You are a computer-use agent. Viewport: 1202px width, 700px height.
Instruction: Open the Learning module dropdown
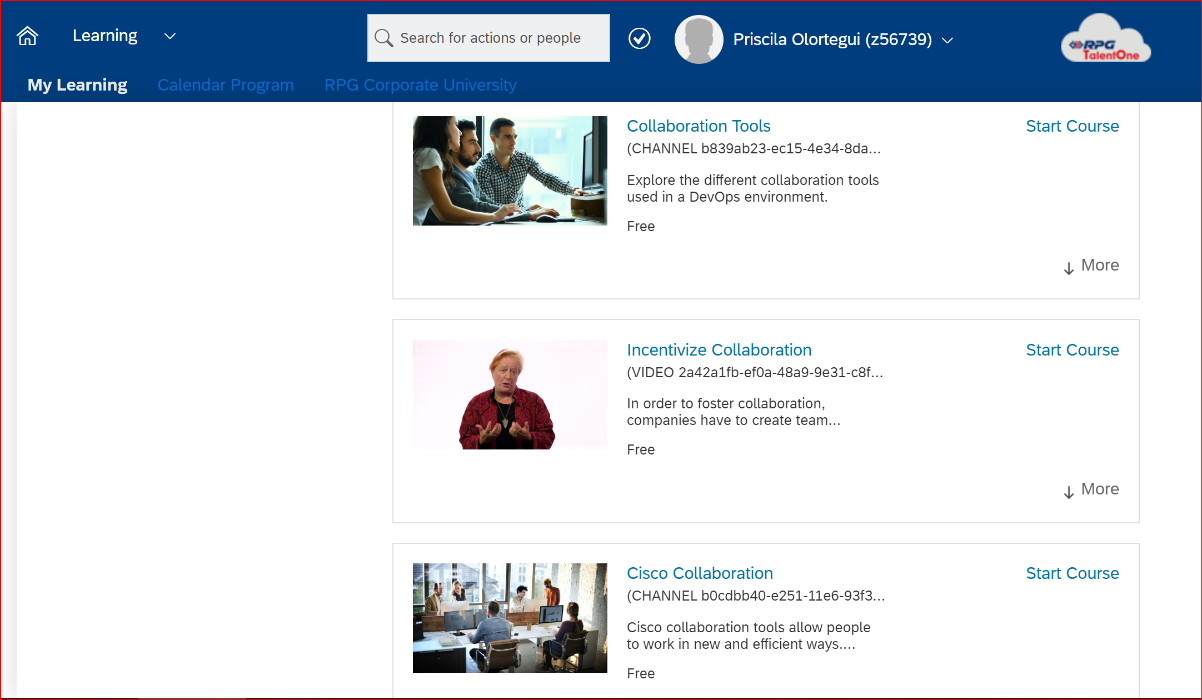tap(124, 36)
